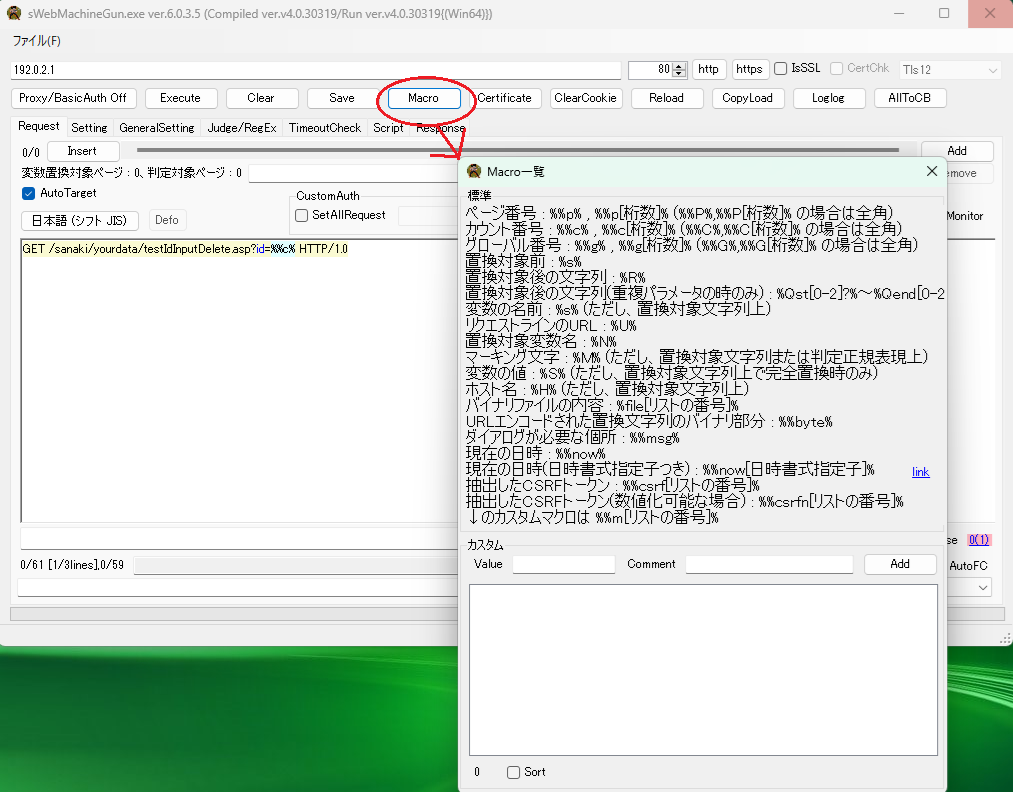The height and width of the screenshot is (792, 1013).
Task: Click the AllToCB button
Action: [910, 98]
